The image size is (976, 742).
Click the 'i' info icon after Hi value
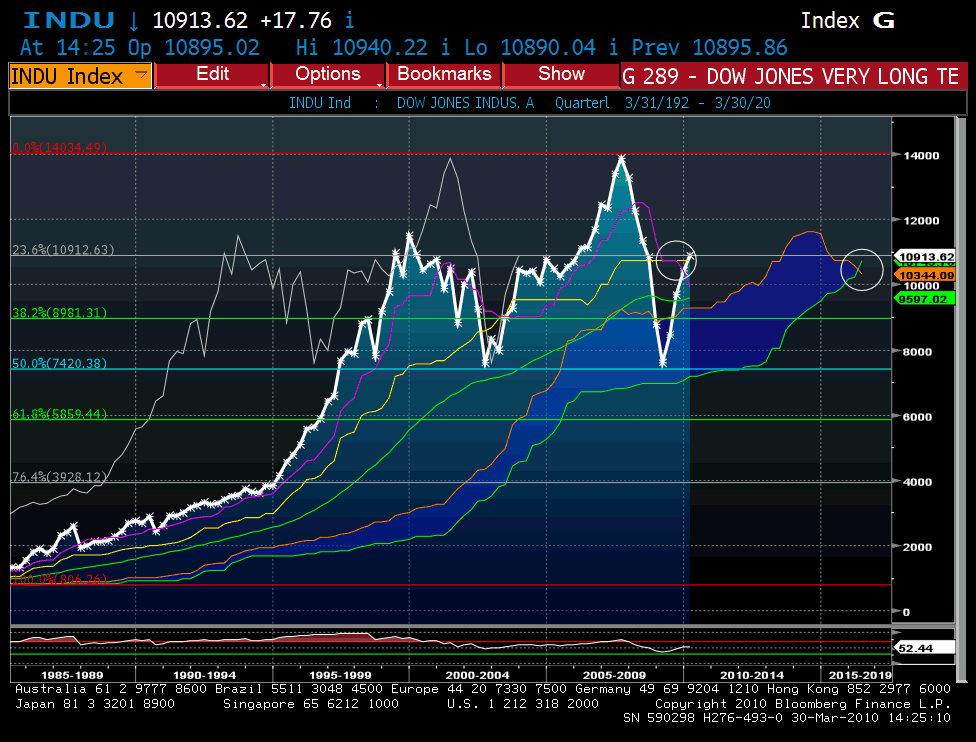(445, 47)
